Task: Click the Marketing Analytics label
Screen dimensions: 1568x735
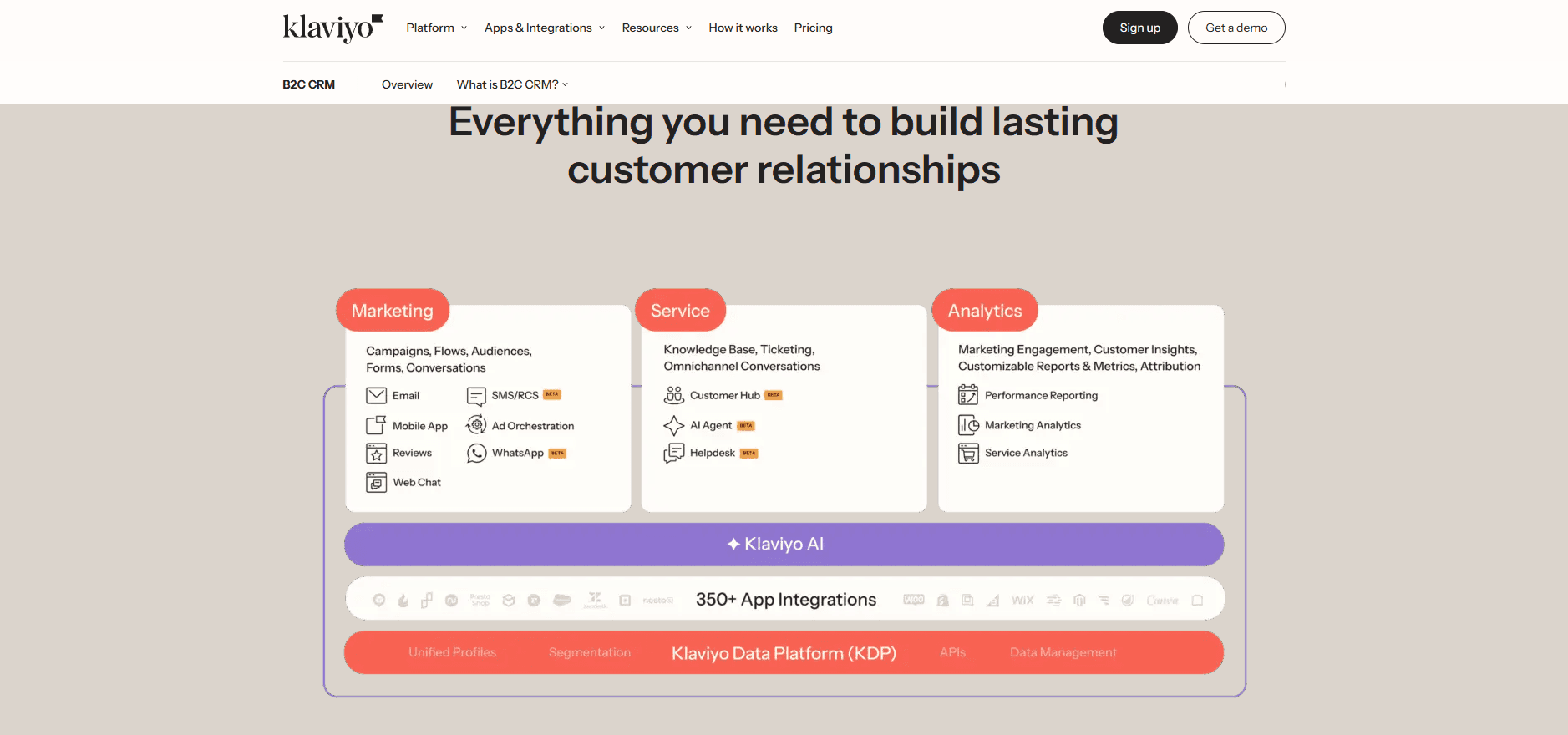Action: 1033,425
